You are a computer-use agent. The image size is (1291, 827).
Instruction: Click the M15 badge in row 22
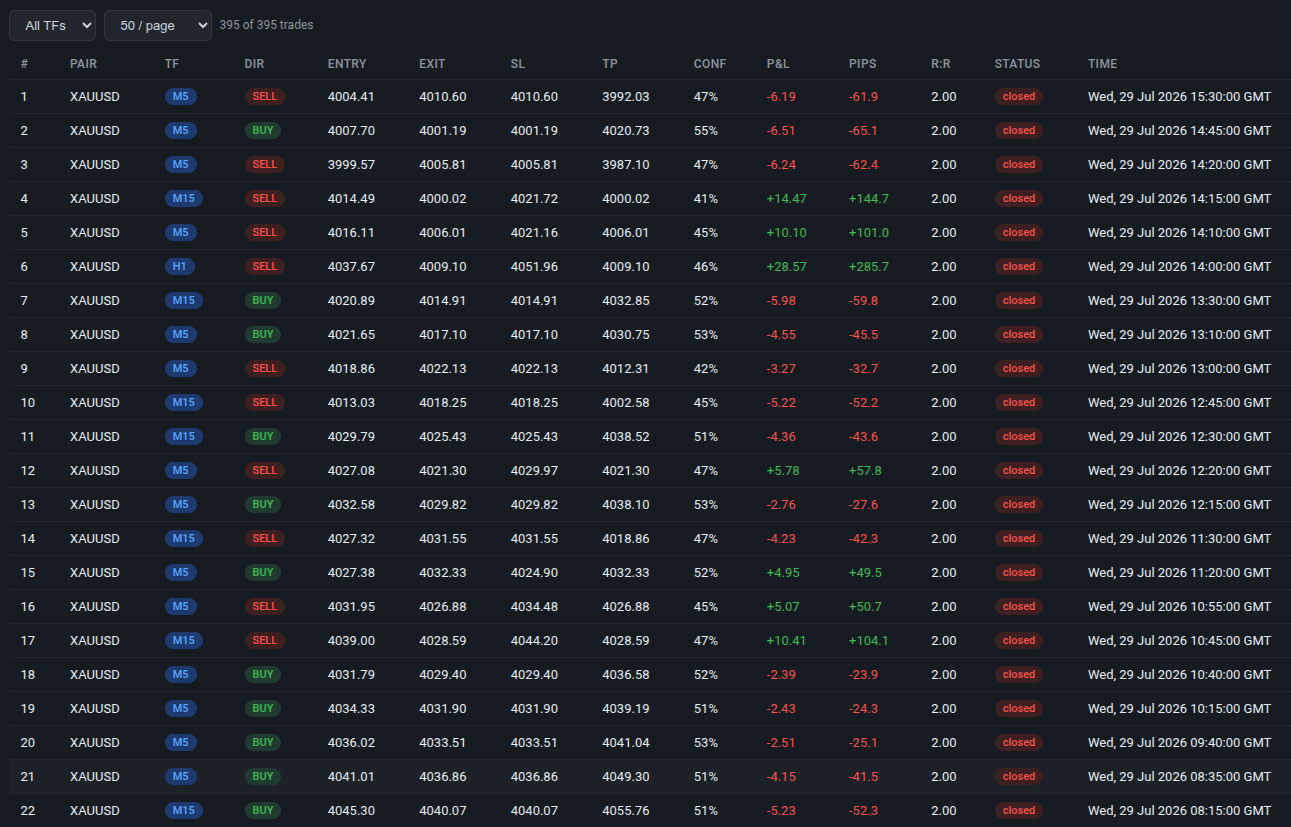tap(184, 811)
